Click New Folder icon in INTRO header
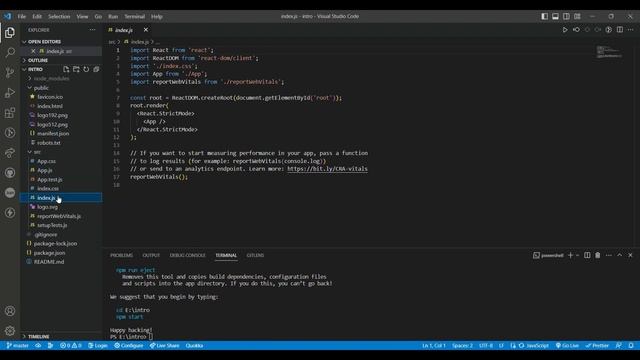Image resolution: width=640 pixels, height=360 pixels. click(76, 69)
